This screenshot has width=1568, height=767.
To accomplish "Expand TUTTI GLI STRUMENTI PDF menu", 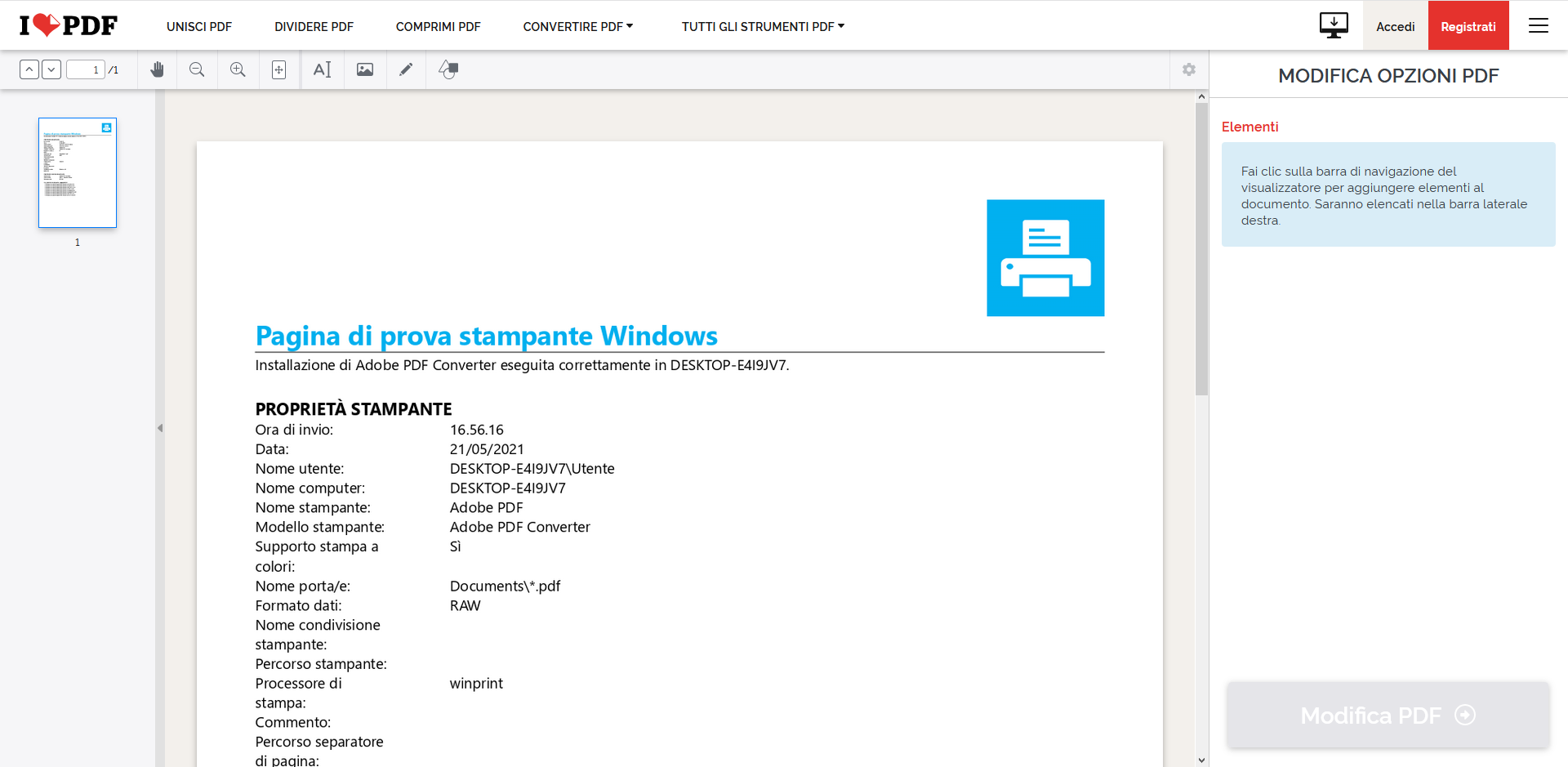I will click(x=761, y=26).
